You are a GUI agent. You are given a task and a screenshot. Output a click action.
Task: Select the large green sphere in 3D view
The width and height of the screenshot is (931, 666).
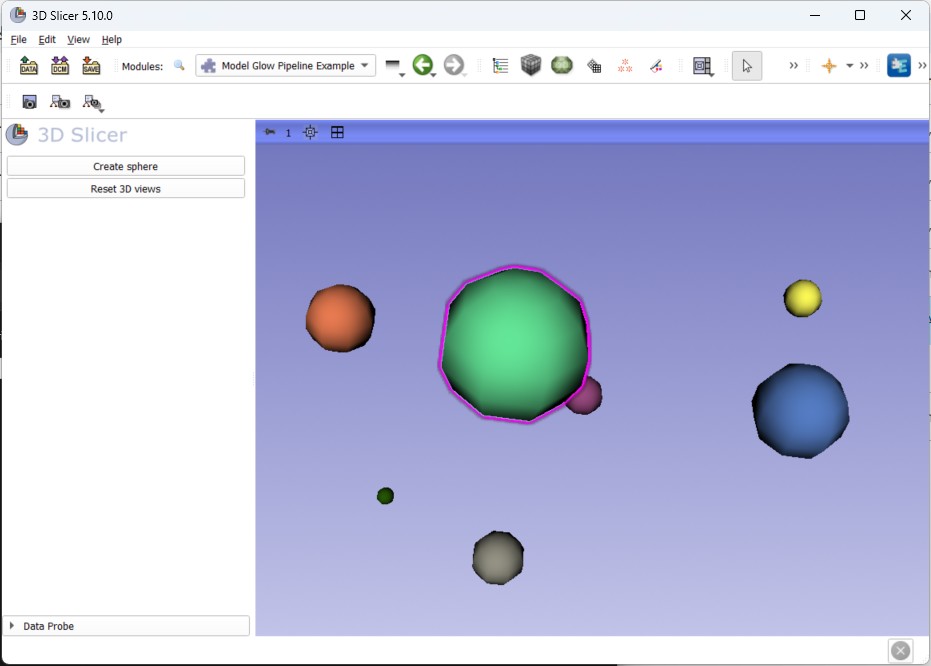(x=513, y=343)
